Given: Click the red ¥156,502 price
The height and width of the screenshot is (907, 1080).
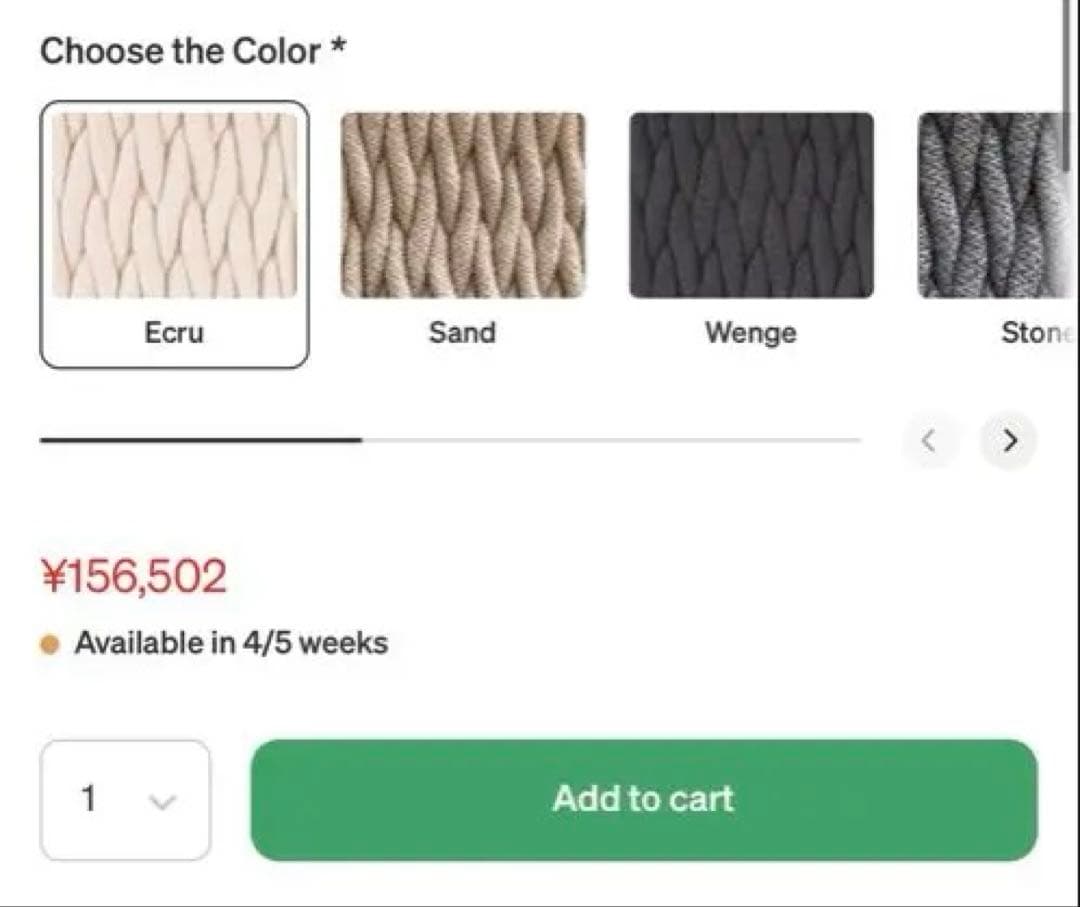Looking at the screenshot, I should click(134, 577).
